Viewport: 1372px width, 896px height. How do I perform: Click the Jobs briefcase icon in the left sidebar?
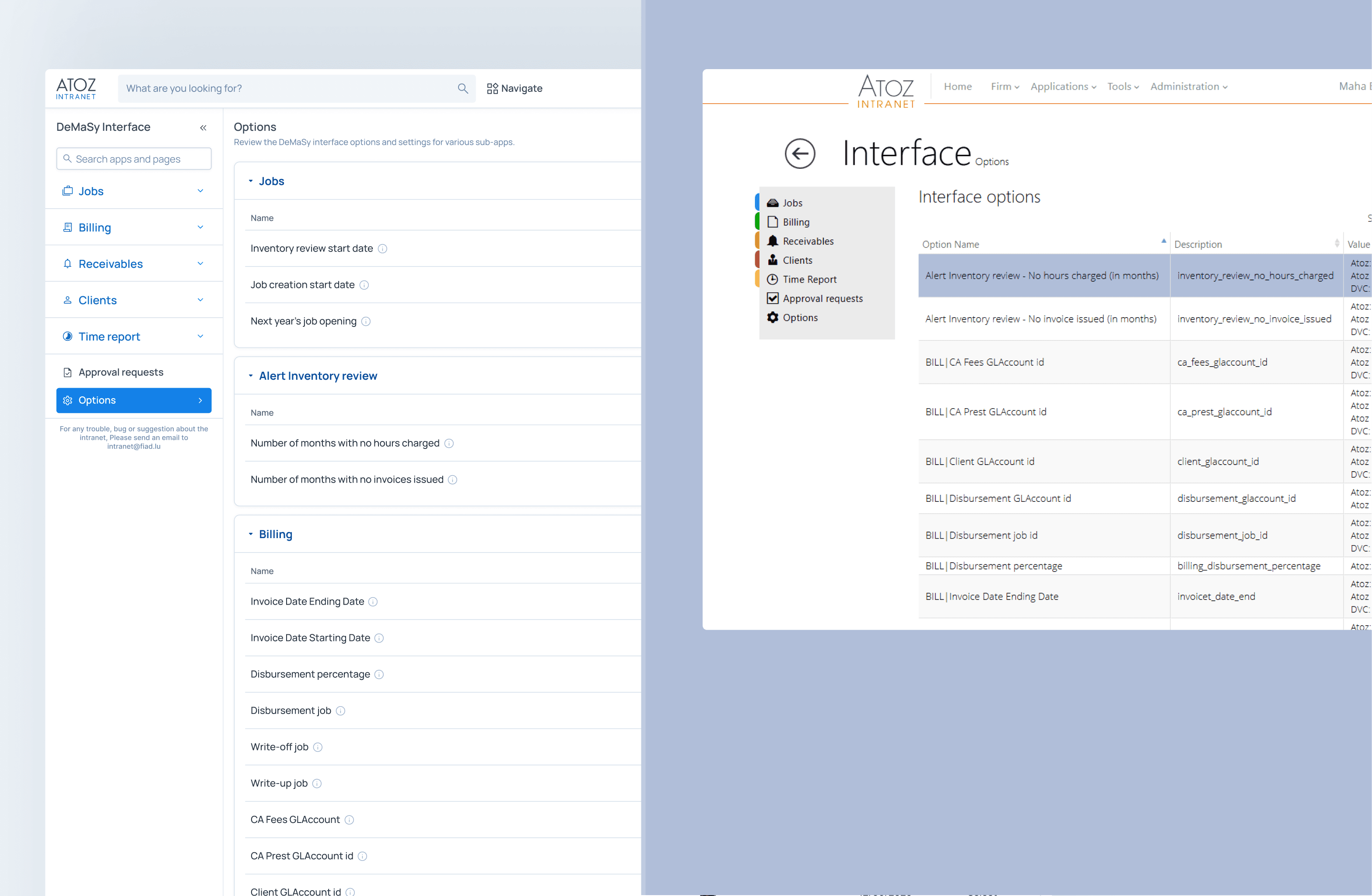(x=67, y=191)
